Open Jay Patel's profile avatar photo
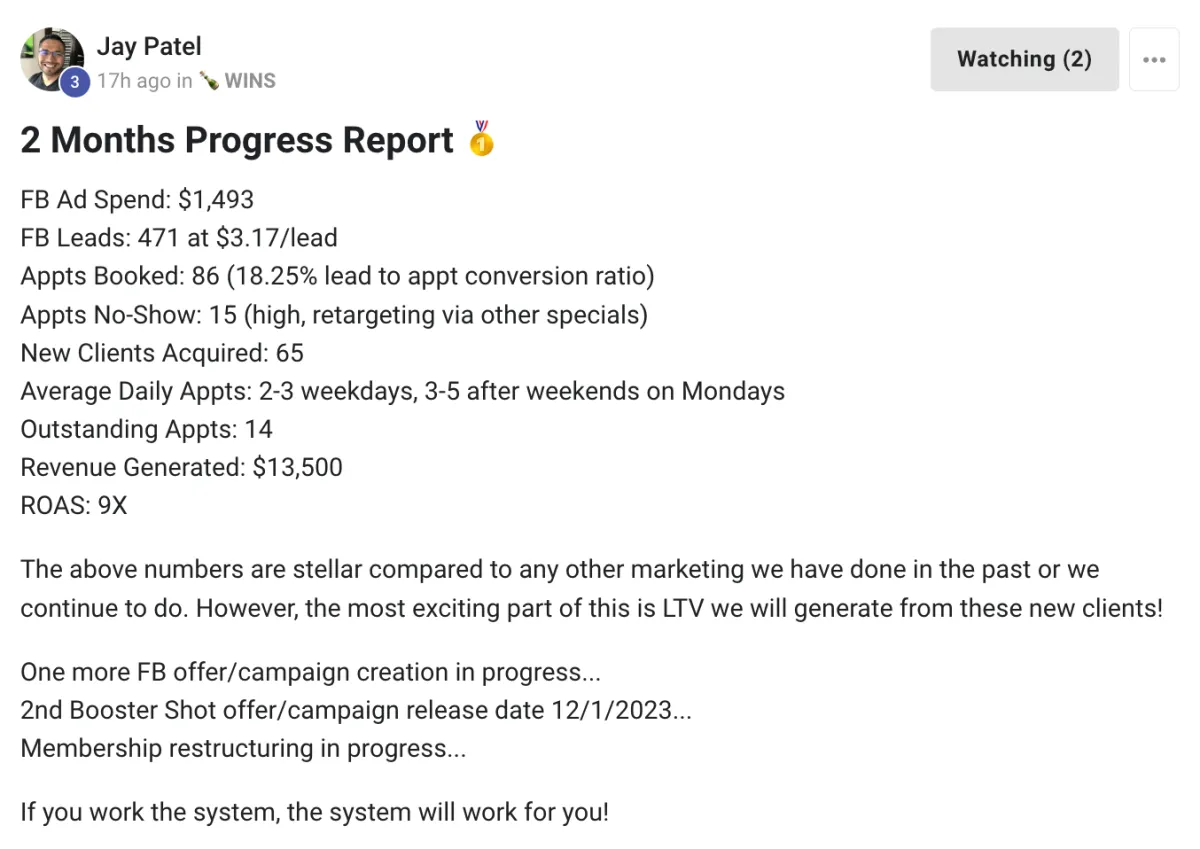This screenshot has width=1200, height=849. pyautogui.click(x=51, y=59)
